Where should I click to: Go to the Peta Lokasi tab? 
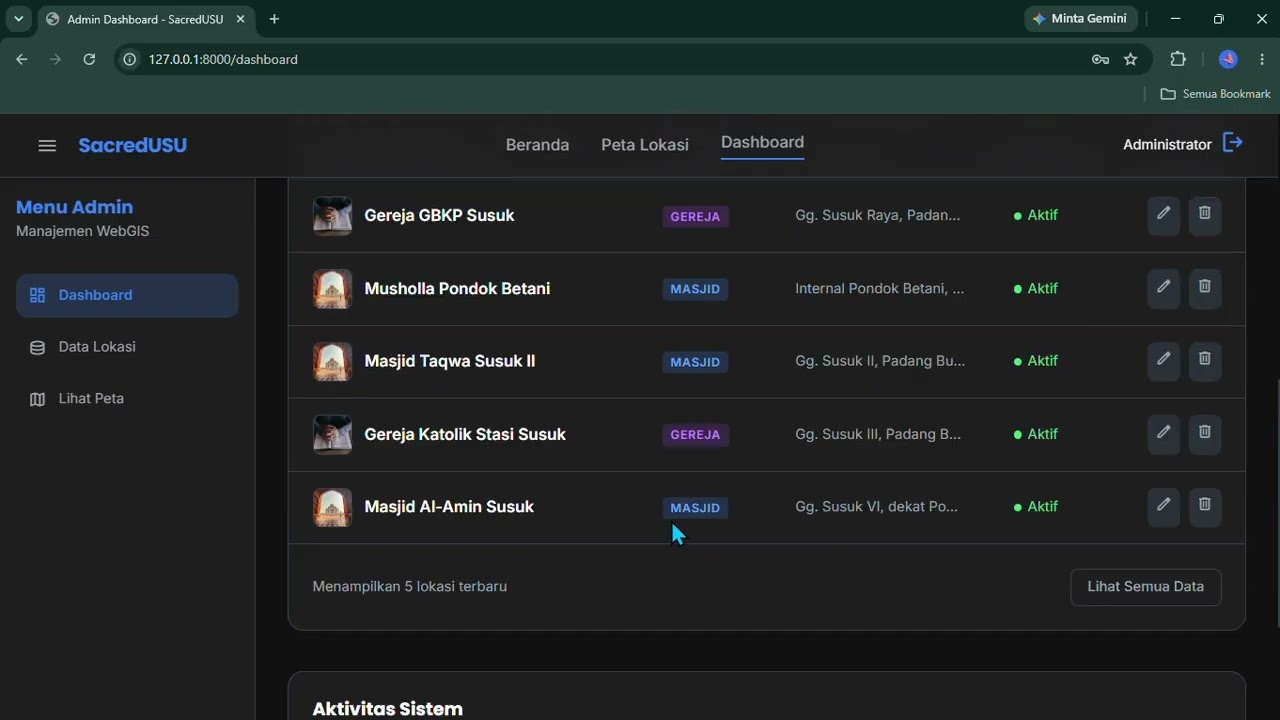tap(645, 145)
